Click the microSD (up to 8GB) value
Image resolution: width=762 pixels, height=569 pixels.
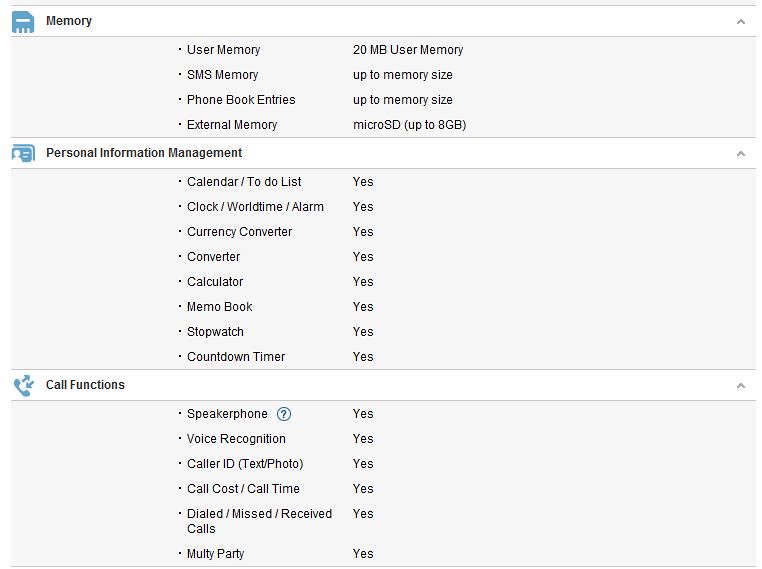click(410, 125)
